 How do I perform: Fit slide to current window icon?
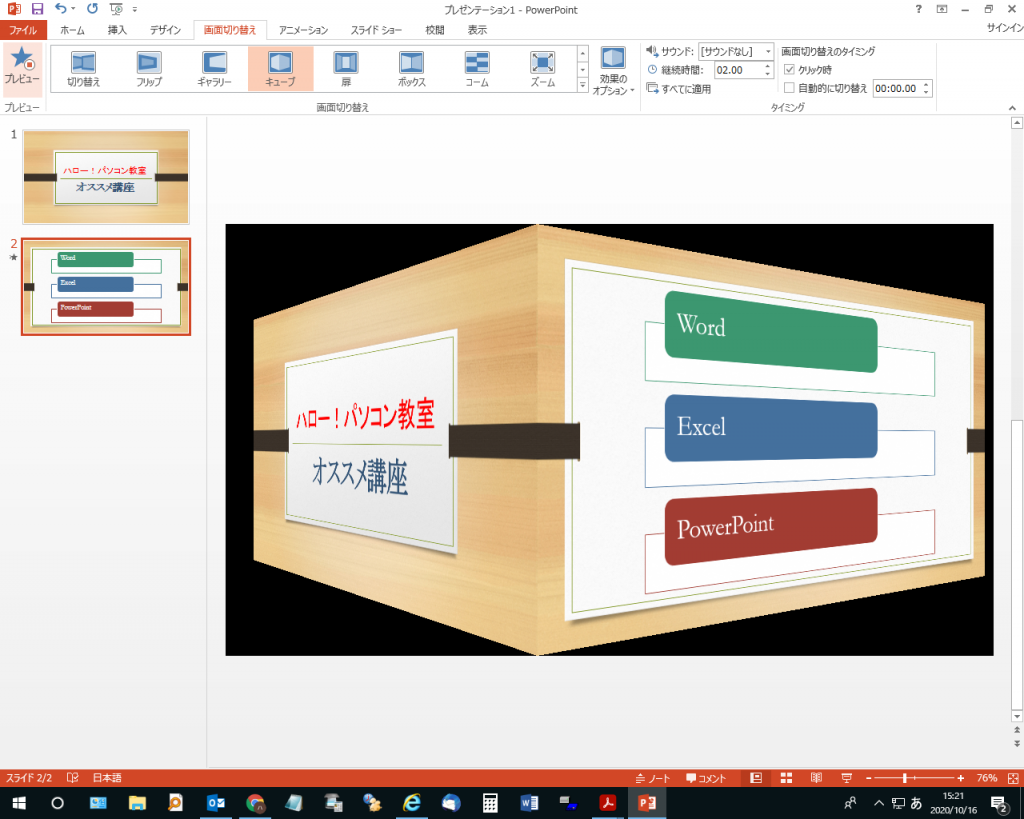[x=1013, y=778]
